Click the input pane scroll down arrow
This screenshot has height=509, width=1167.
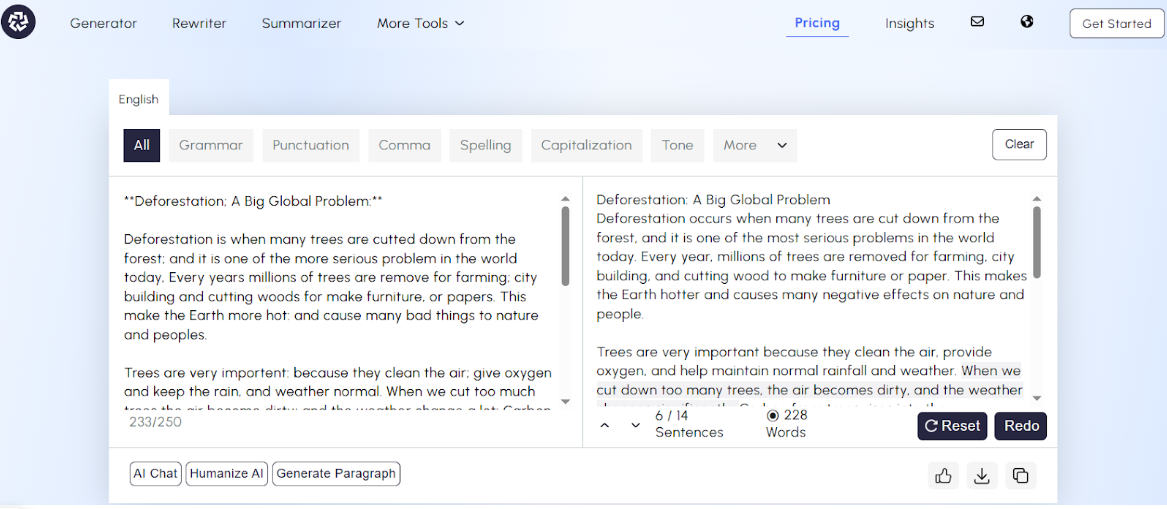pos(565,401)
